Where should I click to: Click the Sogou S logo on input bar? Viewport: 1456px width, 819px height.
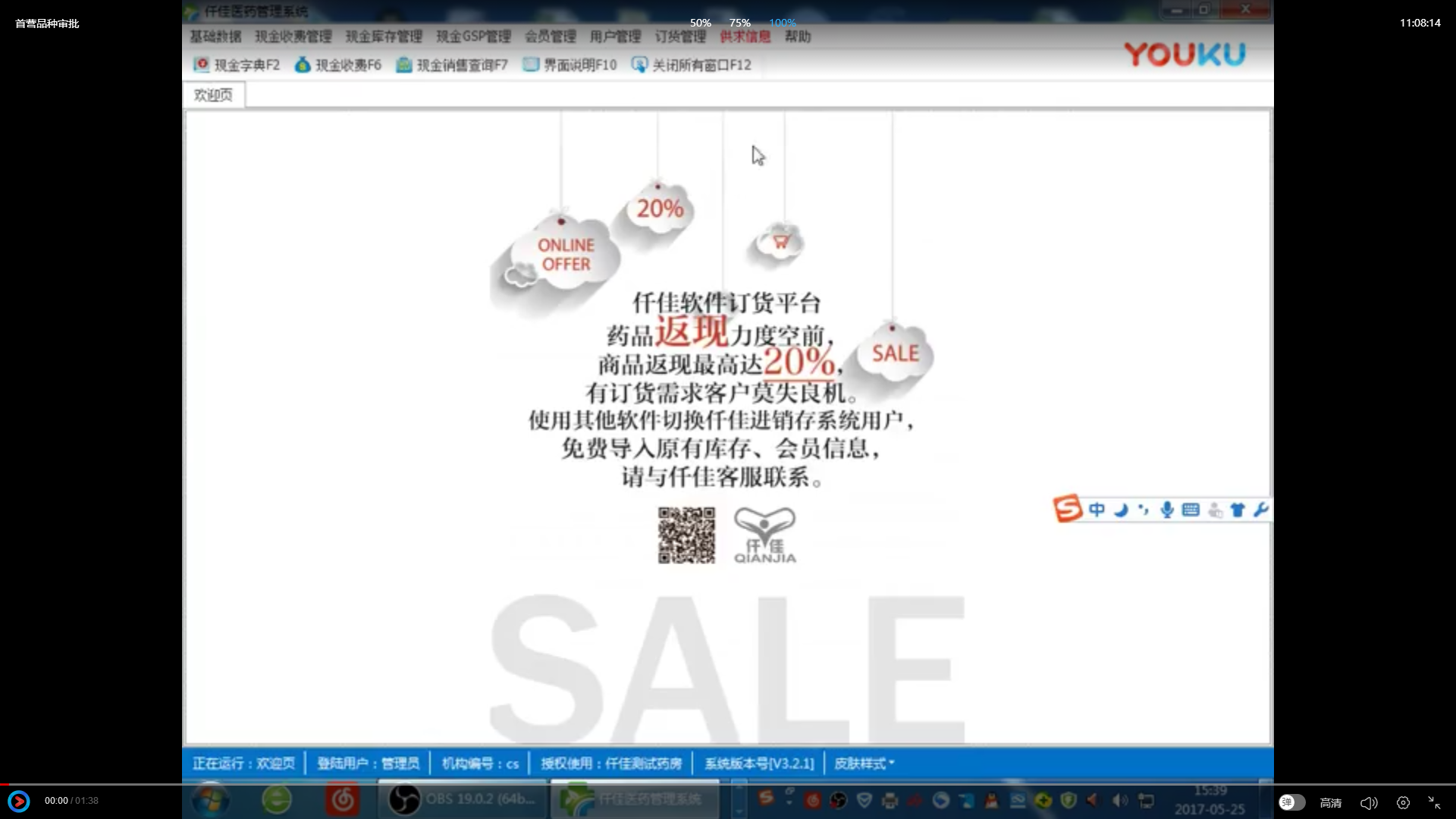click(x=1068, y=509)
